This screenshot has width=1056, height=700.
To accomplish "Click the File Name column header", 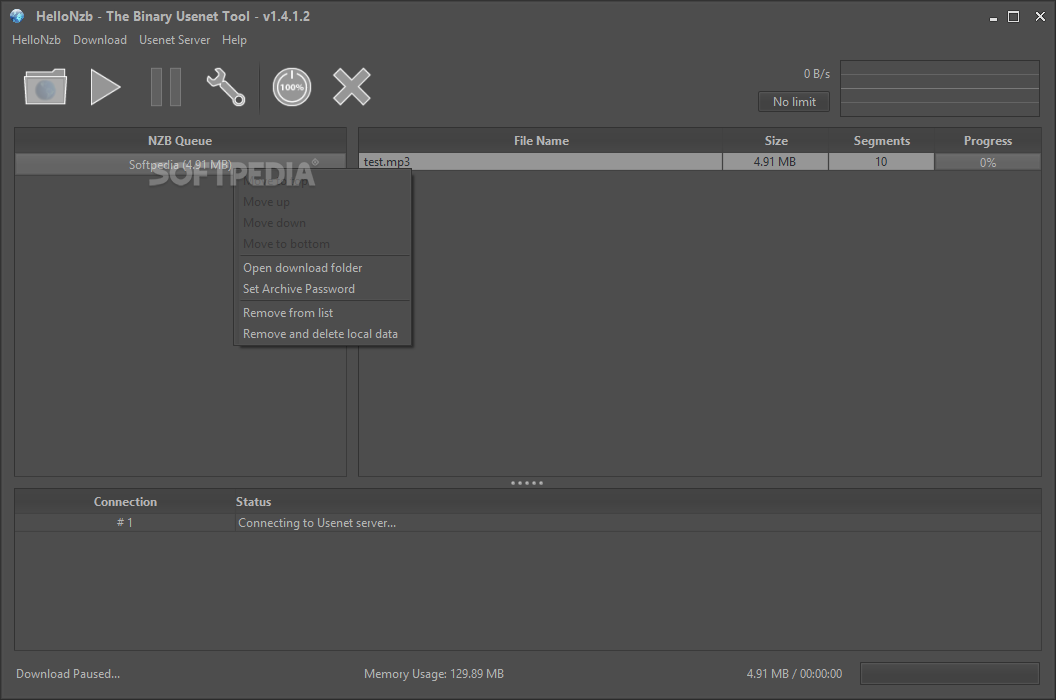I will pos(541,141).
